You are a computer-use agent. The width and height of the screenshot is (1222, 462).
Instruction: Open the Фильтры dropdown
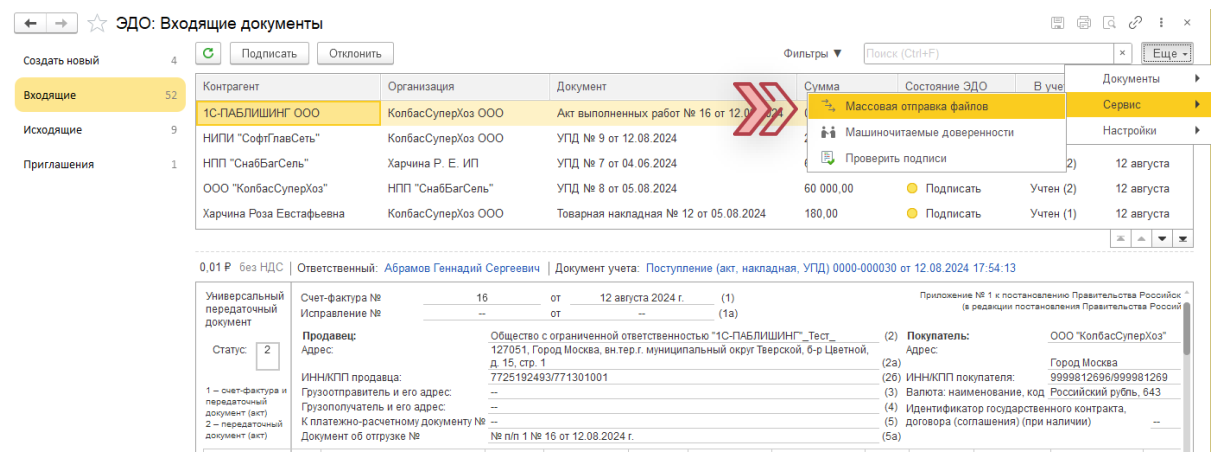point(813,53)
